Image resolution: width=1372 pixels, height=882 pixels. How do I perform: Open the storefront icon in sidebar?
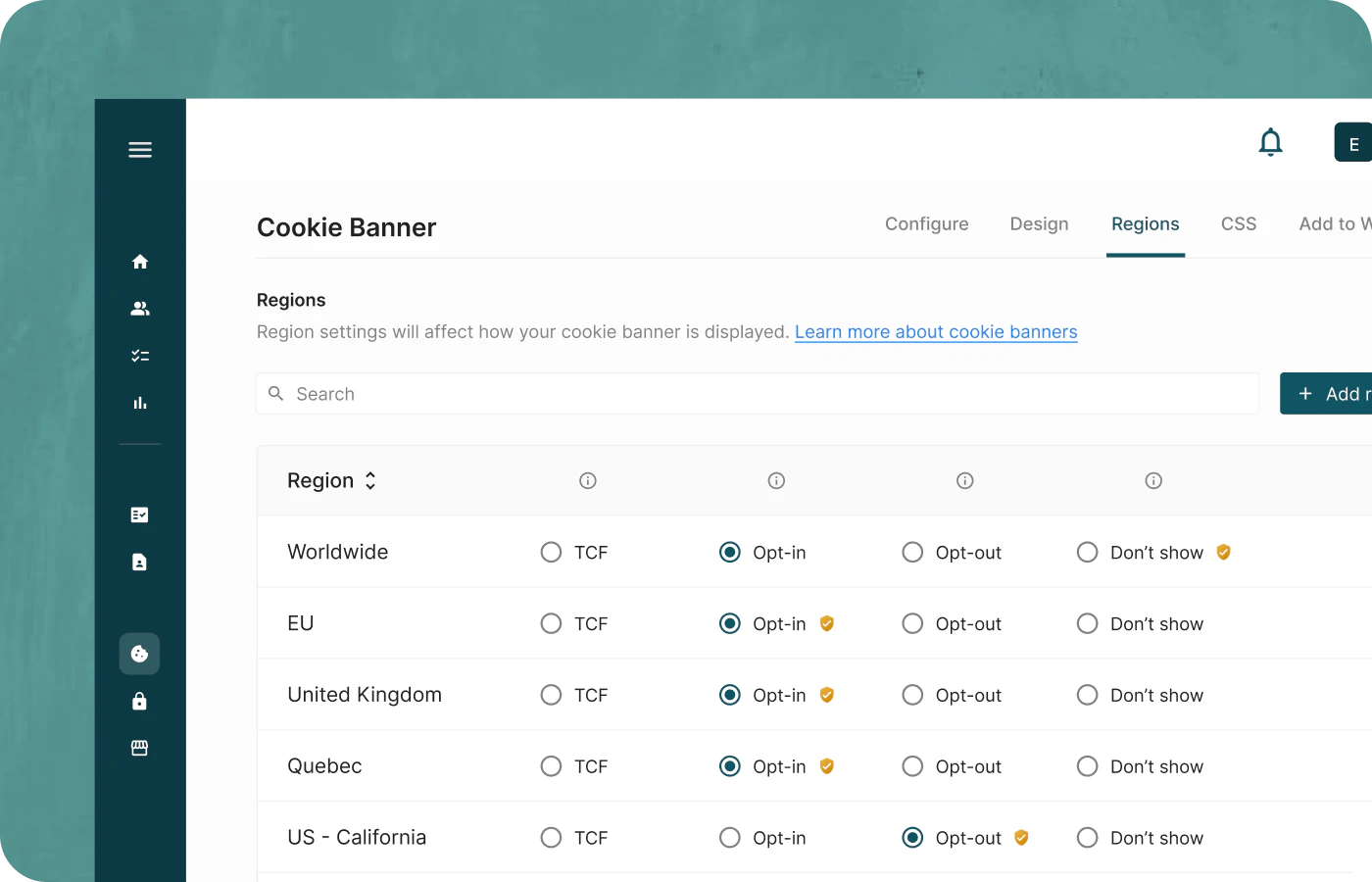[139, 748]
